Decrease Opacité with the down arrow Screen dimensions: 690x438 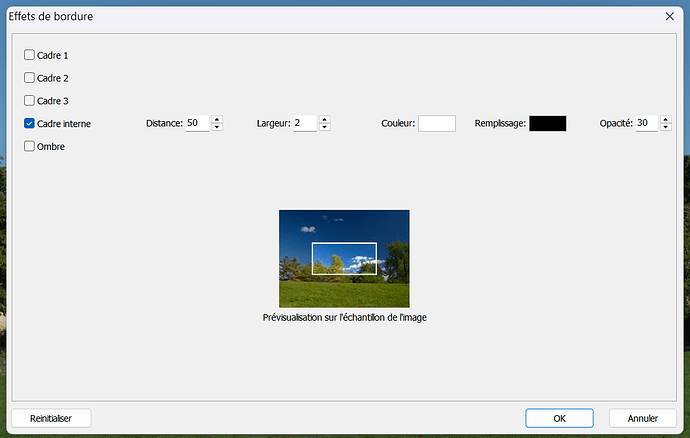[x=666, y=128]
